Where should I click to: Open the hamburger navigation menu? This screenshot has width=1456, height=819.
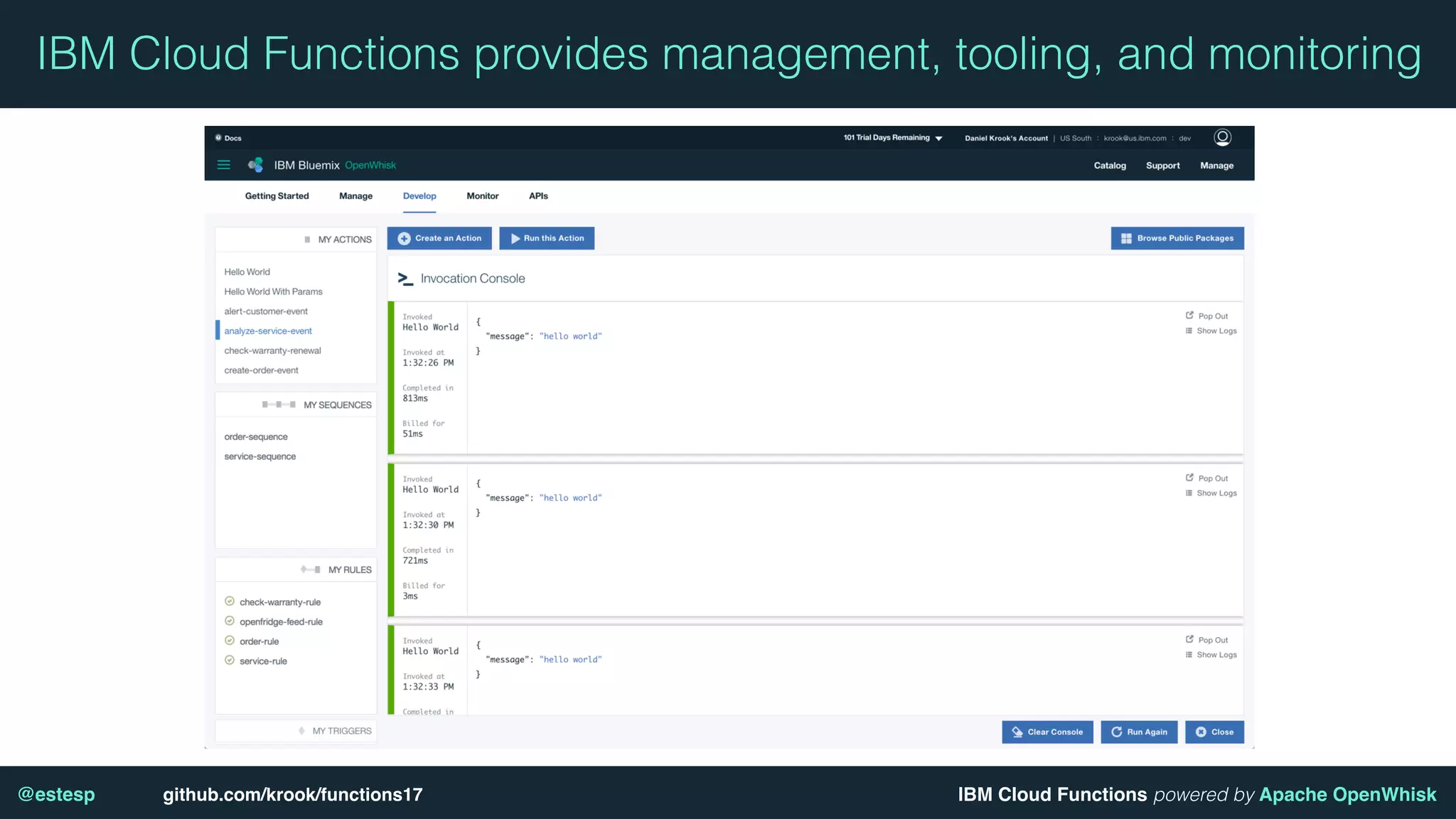(223, 165)
